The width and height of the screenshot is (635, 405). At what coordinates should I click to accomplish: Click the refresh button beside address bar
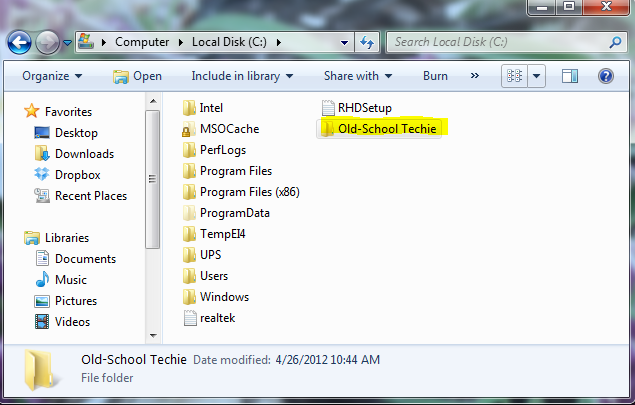coord(366,43)
